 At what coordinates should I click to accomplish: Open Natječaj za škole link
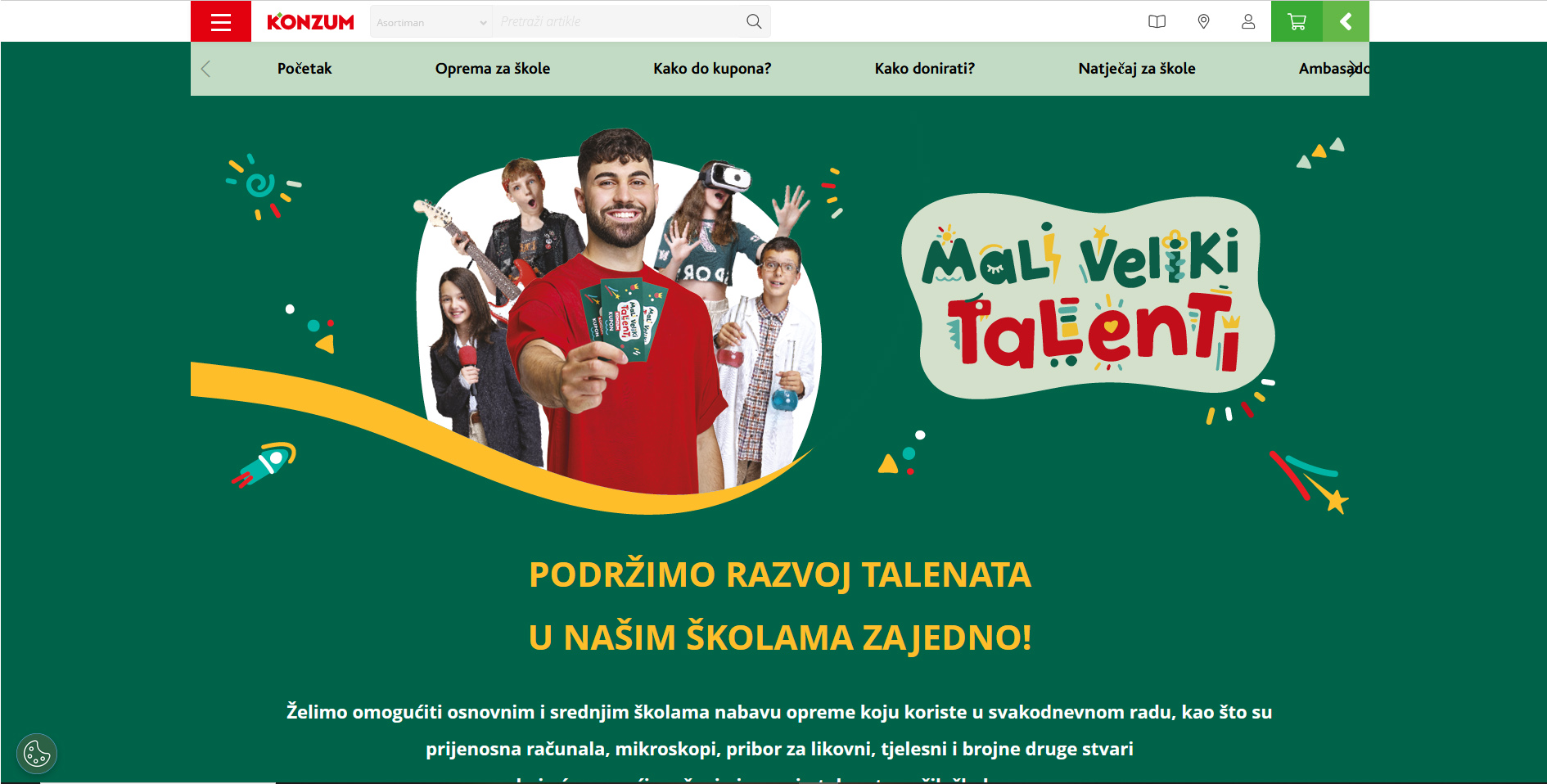pos(1137,69)
